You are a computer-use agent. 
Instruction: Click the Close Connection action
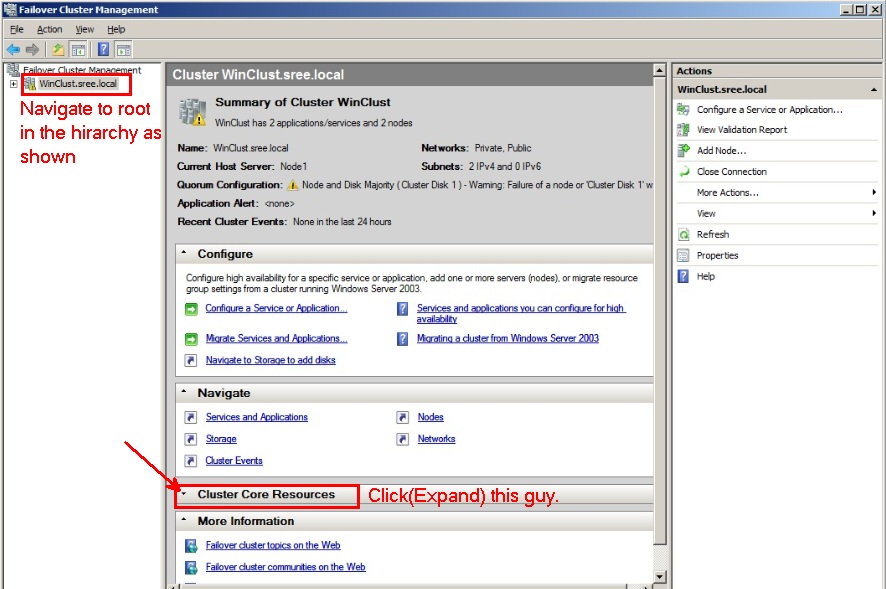click(731, 172)
